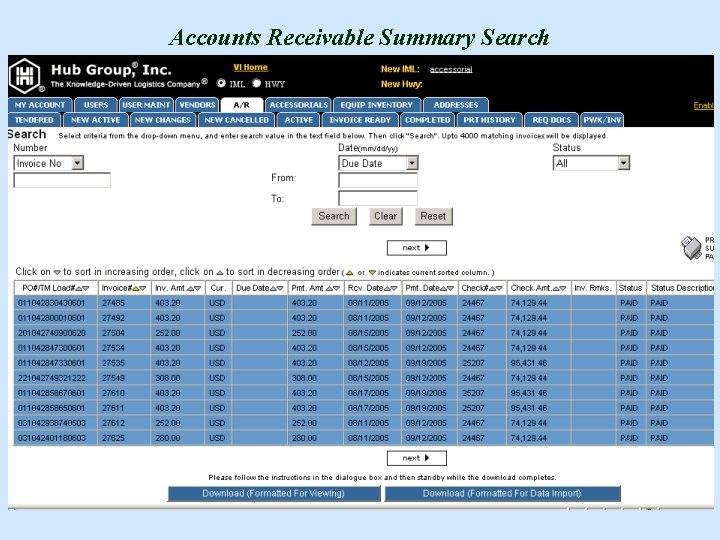Viewport: 720px width, 540px height.
Task: Click PO number 201042740900620
Action: click(x=51, y=333)
